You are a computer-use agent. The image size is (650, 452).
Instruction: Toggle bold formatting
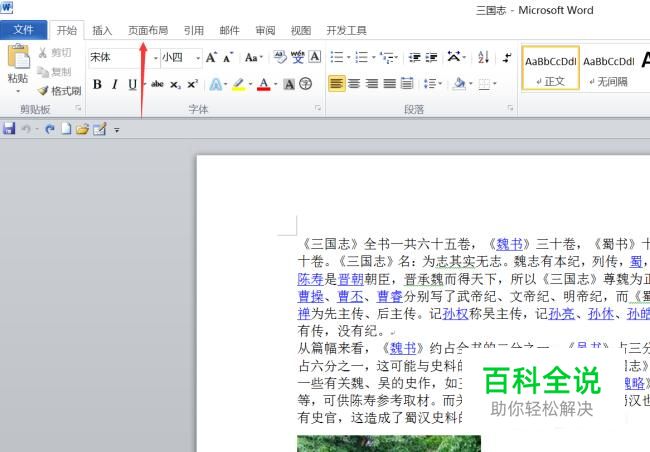click(x=97, y=84)
